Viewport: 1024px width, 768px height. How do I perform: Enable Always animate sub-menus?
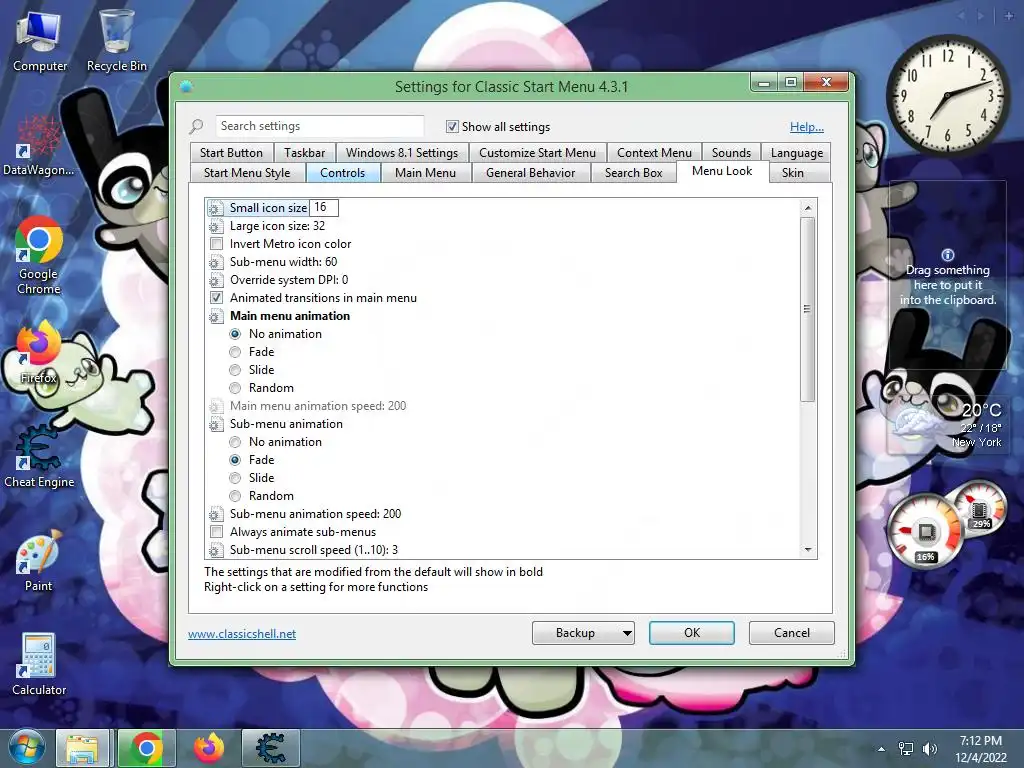216,532
